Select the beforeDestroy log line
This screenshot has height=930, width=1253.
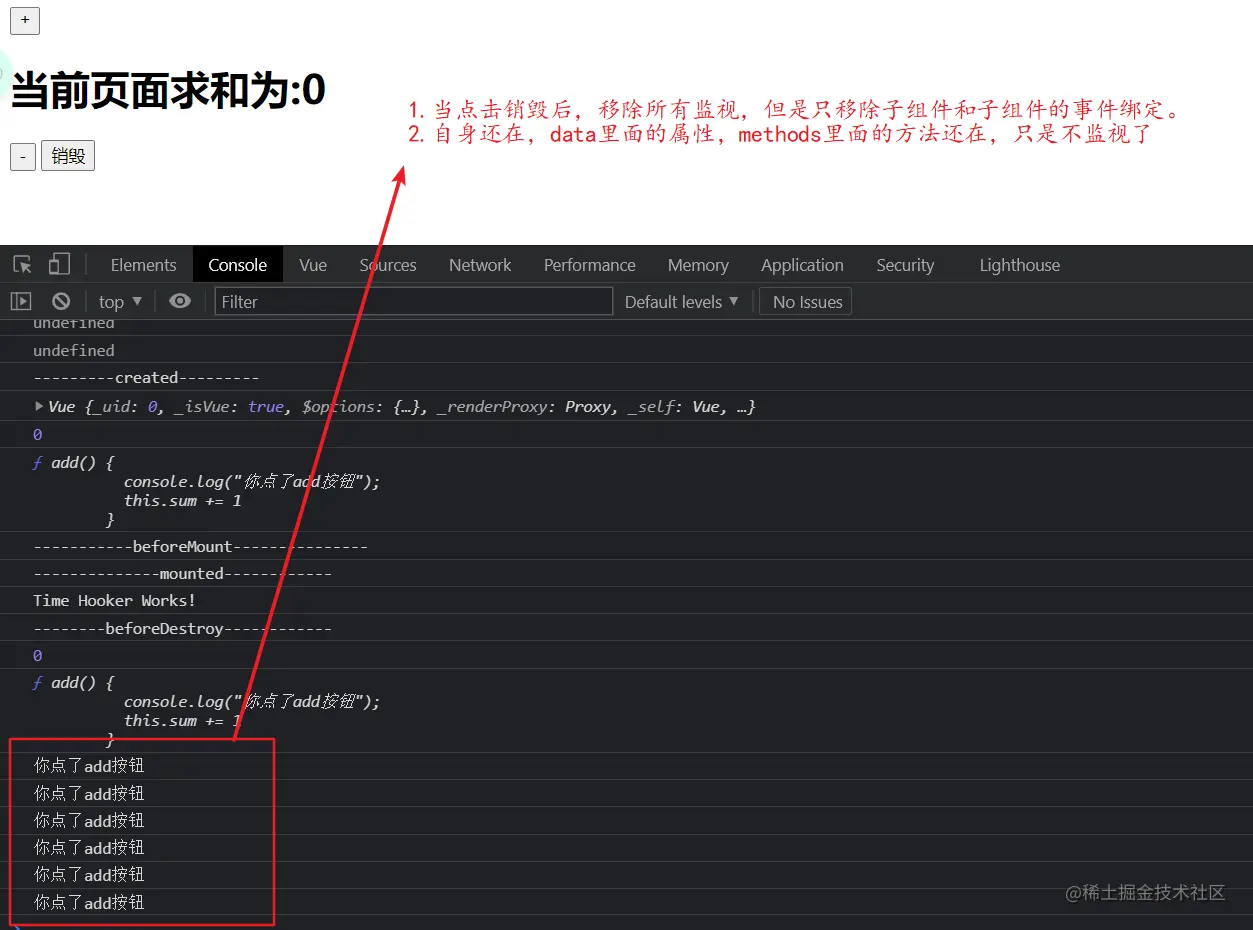[x=182, y=629]
